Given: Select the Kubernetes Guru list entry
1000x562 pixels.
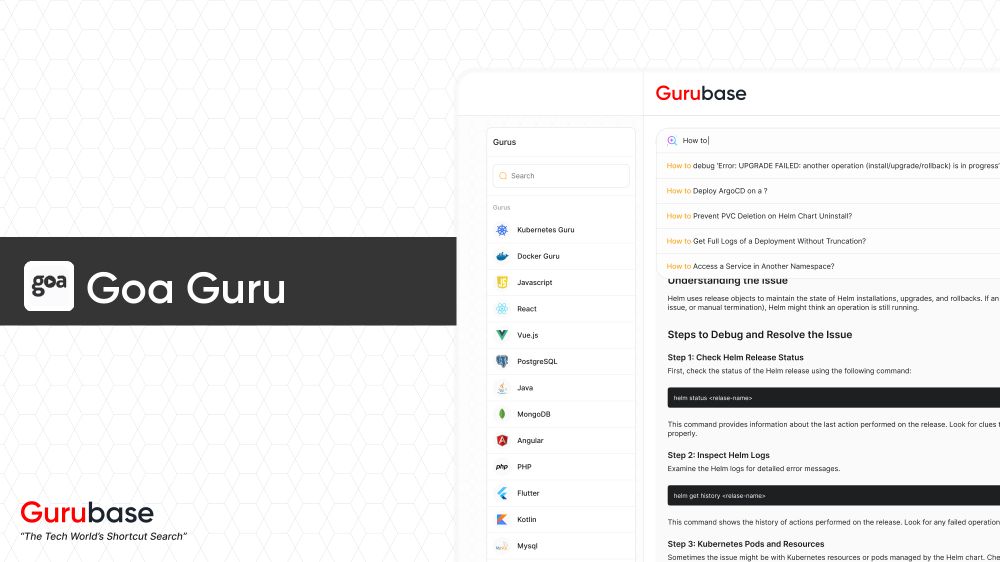Looking at the screenshot, I should [x=561, y=230].
